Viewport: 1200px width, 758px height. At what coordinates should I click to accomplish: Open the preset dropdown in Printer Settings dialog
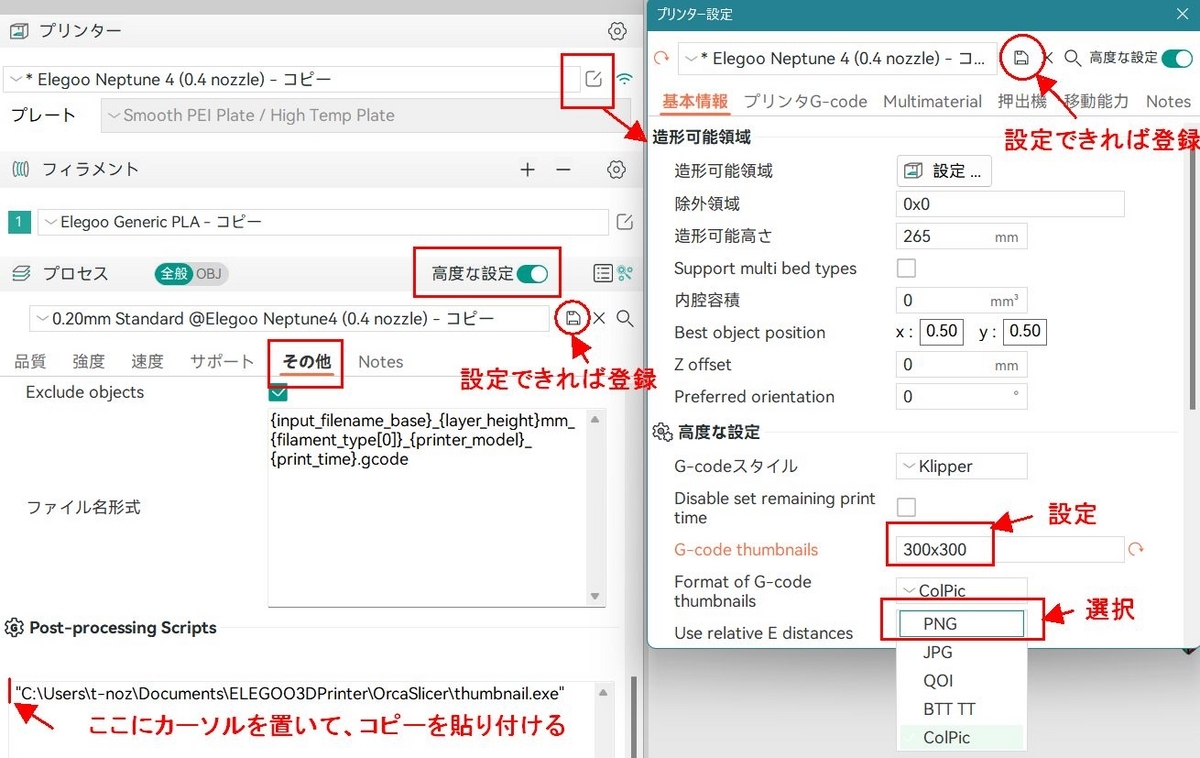pyautogui.click(x=837, y=59)
